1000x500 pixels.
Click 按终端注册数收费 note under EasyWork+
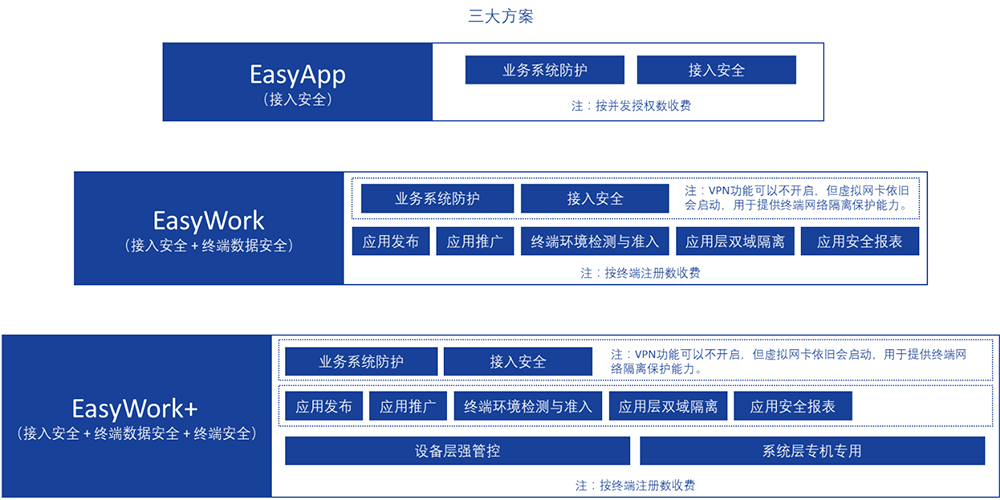coord(635,485)
